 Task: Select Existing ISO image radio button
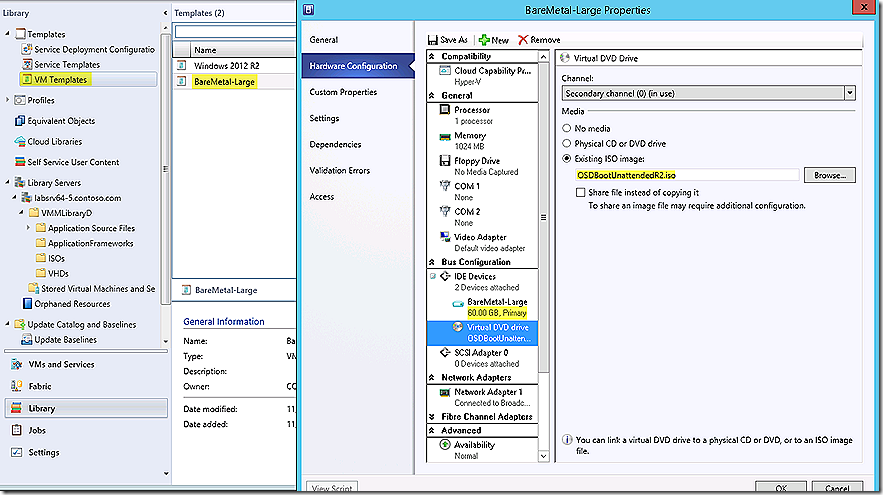click(567, 159)
